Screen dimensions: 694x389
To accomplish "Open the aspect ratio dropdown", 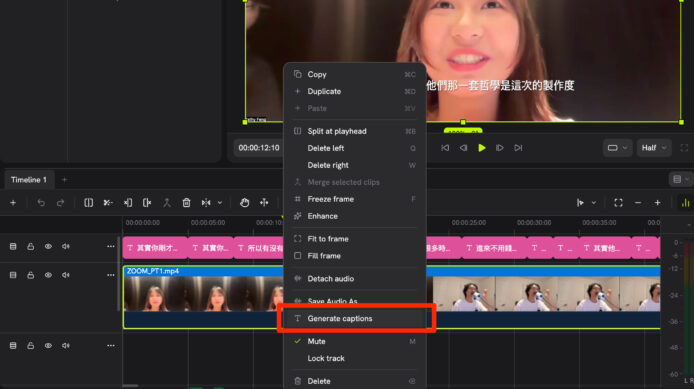I will (x=617, y=148).
